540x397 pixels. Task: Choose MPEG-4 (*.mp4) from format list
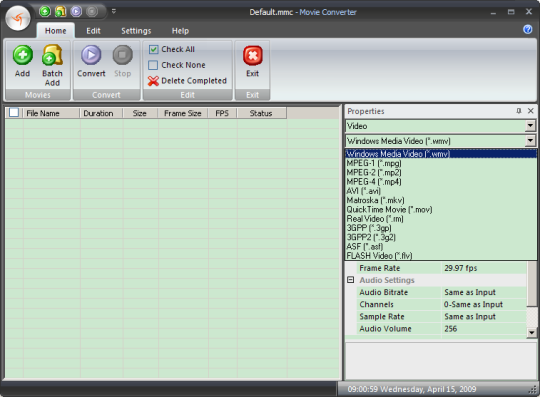(x=374, y=182)
